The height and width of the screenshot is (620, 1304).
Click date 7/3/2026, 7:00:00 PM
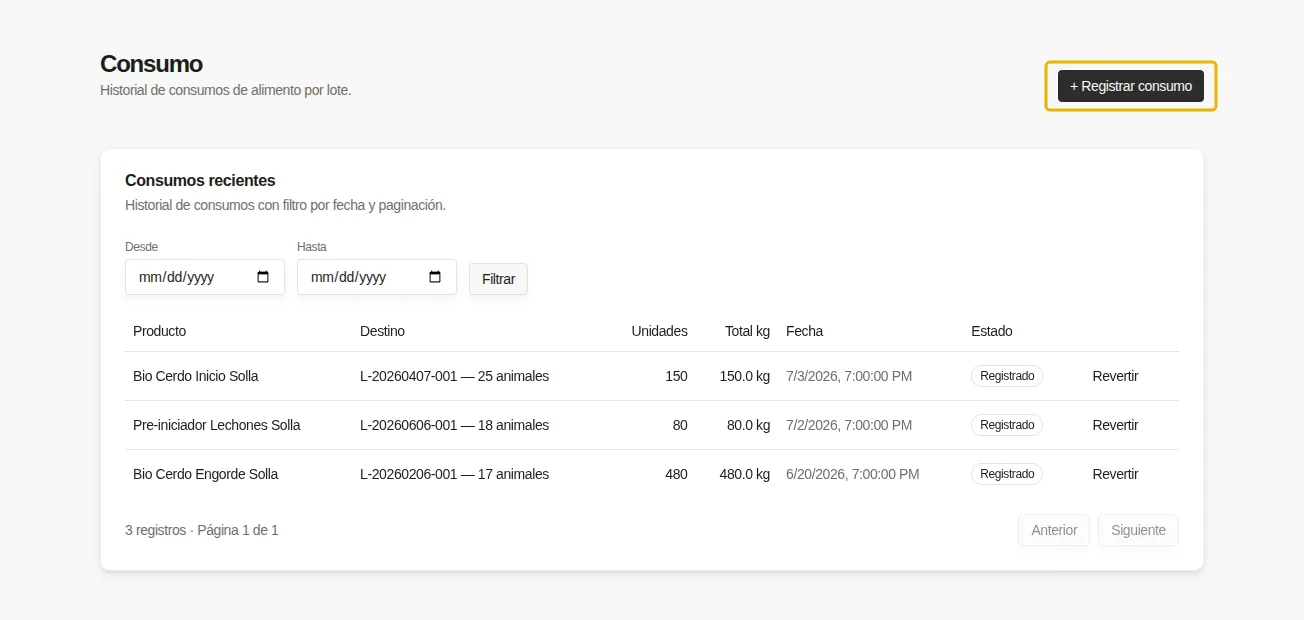click(x=849, y=376)
